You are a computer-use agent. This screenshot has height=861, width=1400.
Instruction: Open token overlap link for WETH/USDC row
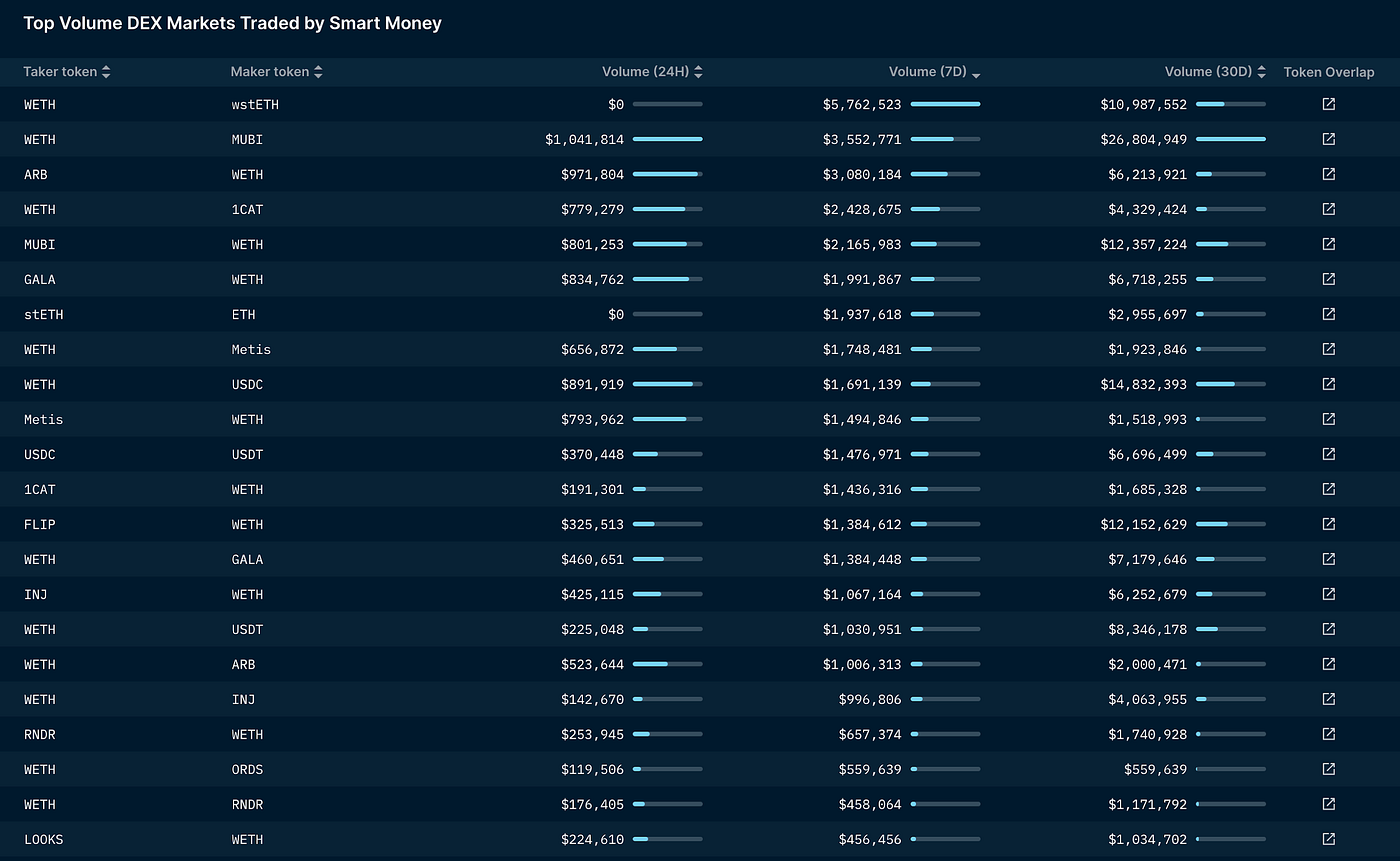coord(1328,384)
